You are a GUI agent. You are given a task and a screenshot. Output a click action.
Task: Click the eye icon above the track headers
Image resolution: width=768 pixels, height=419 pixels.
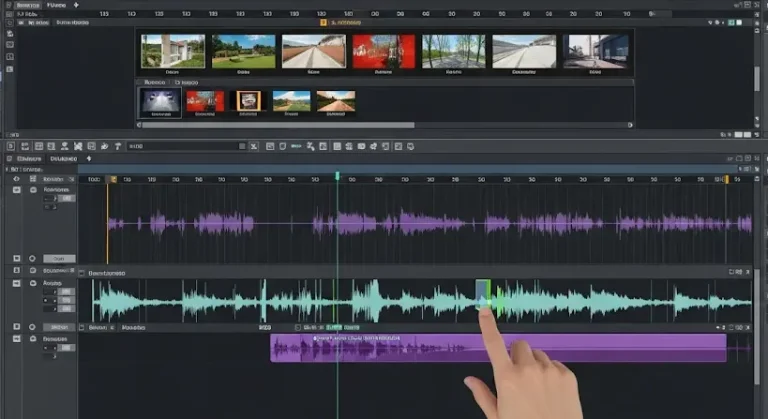point(17,179)
